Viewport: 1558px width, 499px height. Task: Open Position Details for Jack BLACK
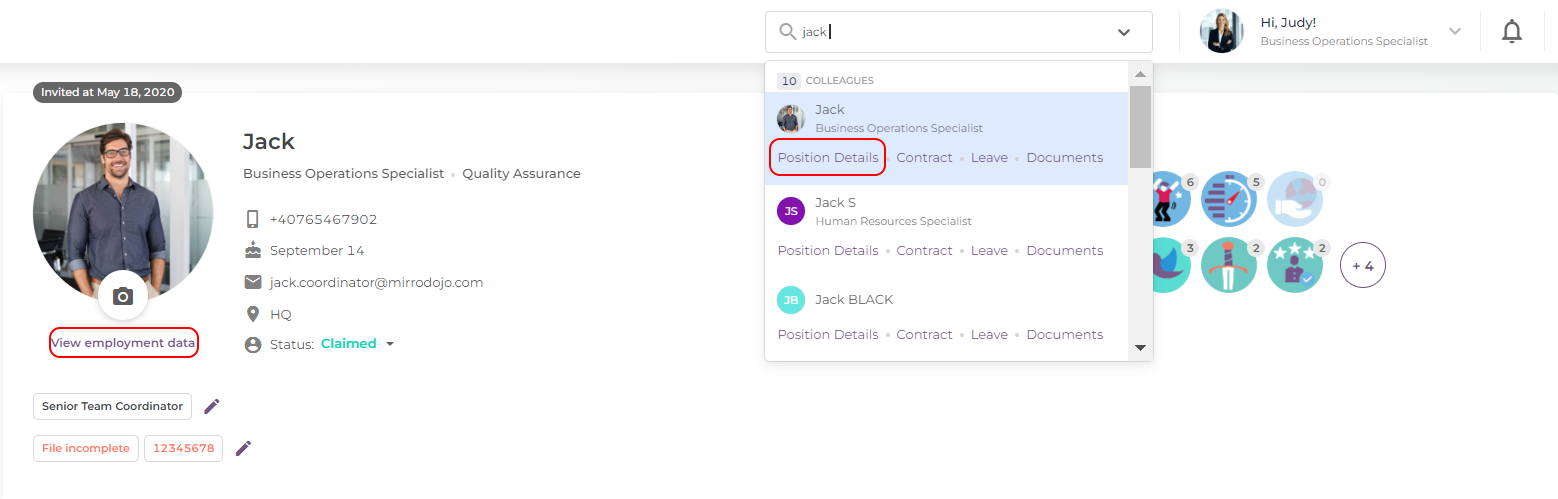tap(828, 335)
